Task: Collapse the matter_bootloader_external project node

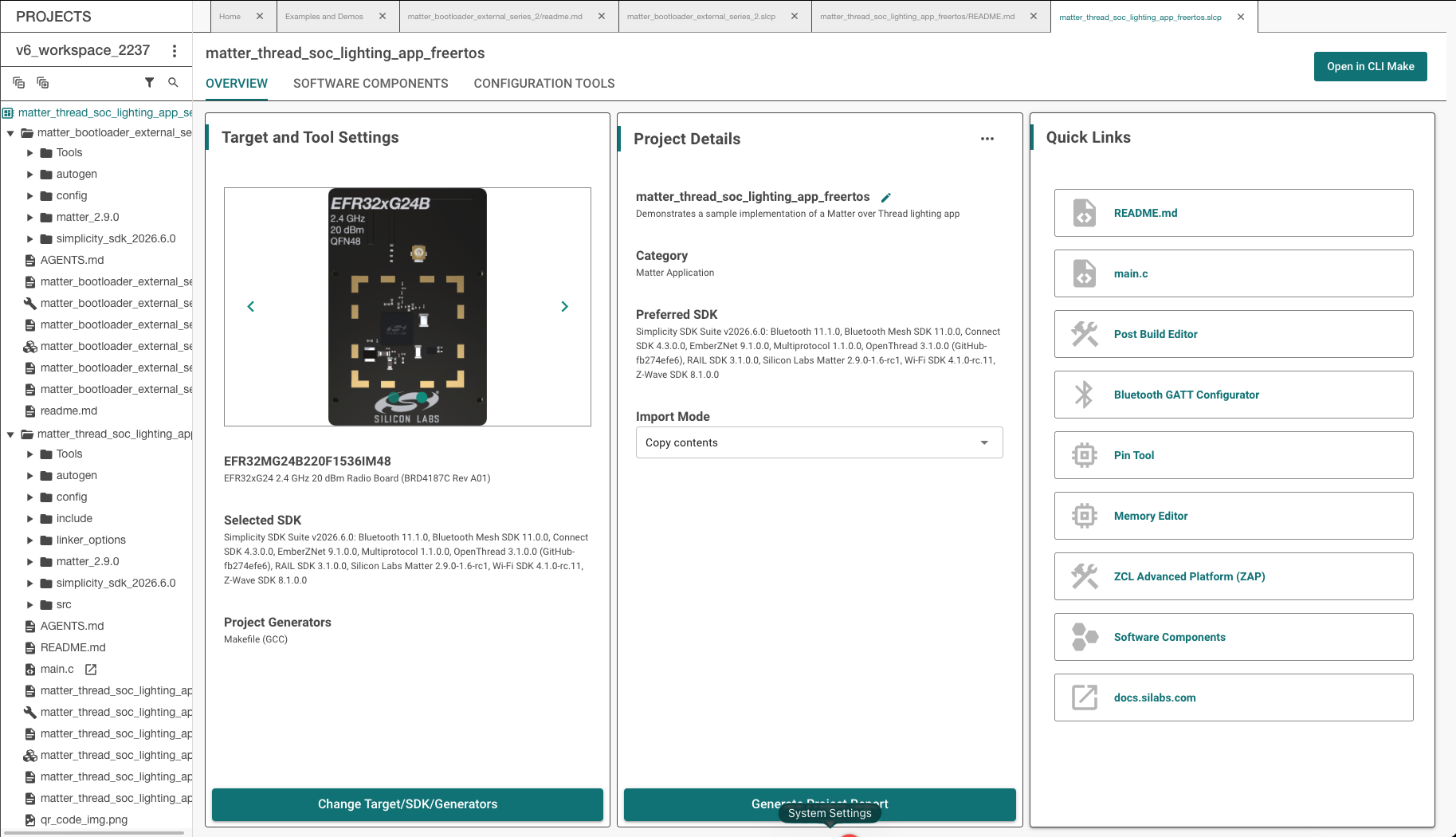Action: pos(10,133)
